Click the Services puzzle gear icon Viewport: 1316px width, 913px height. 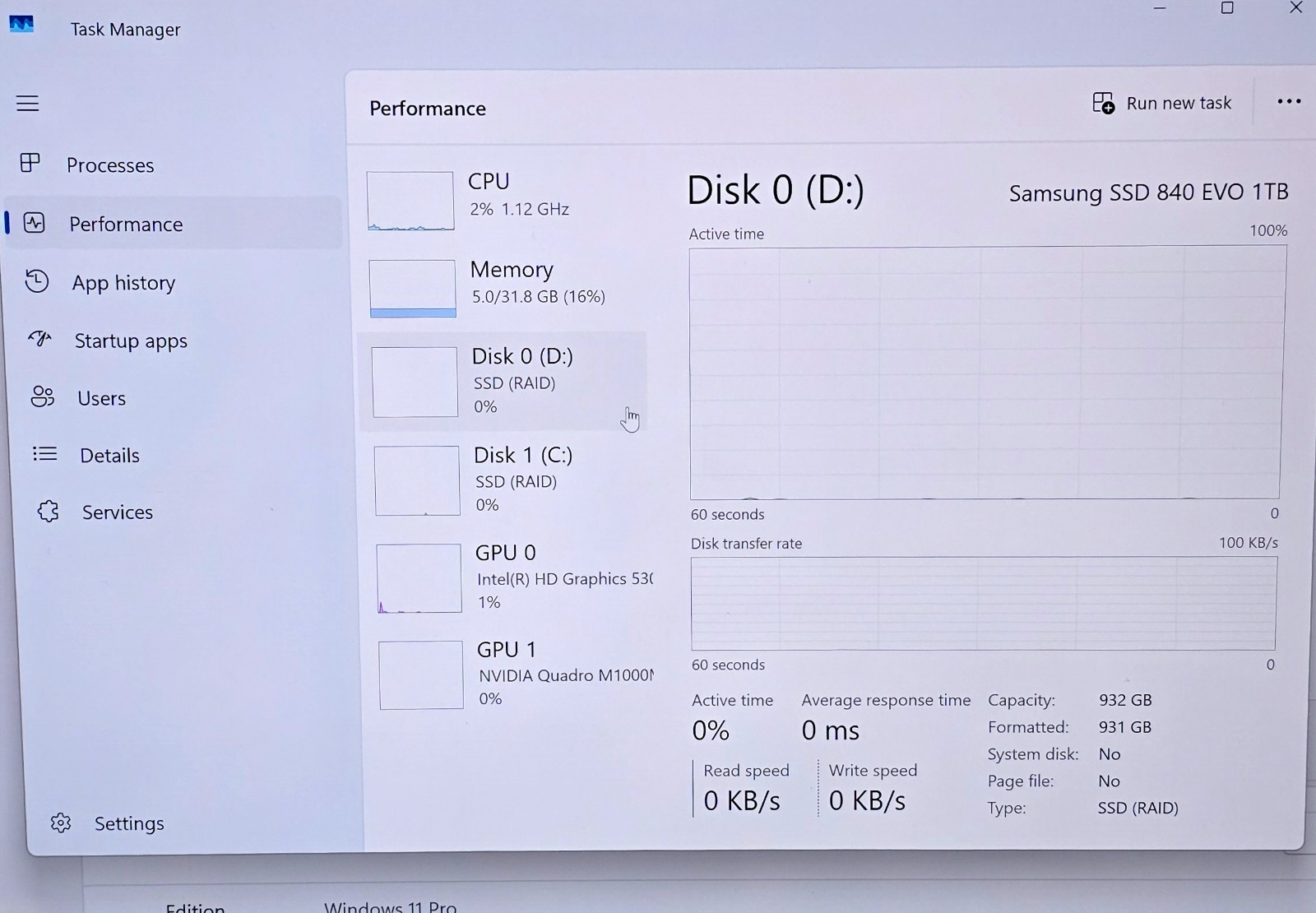[49, 511]
